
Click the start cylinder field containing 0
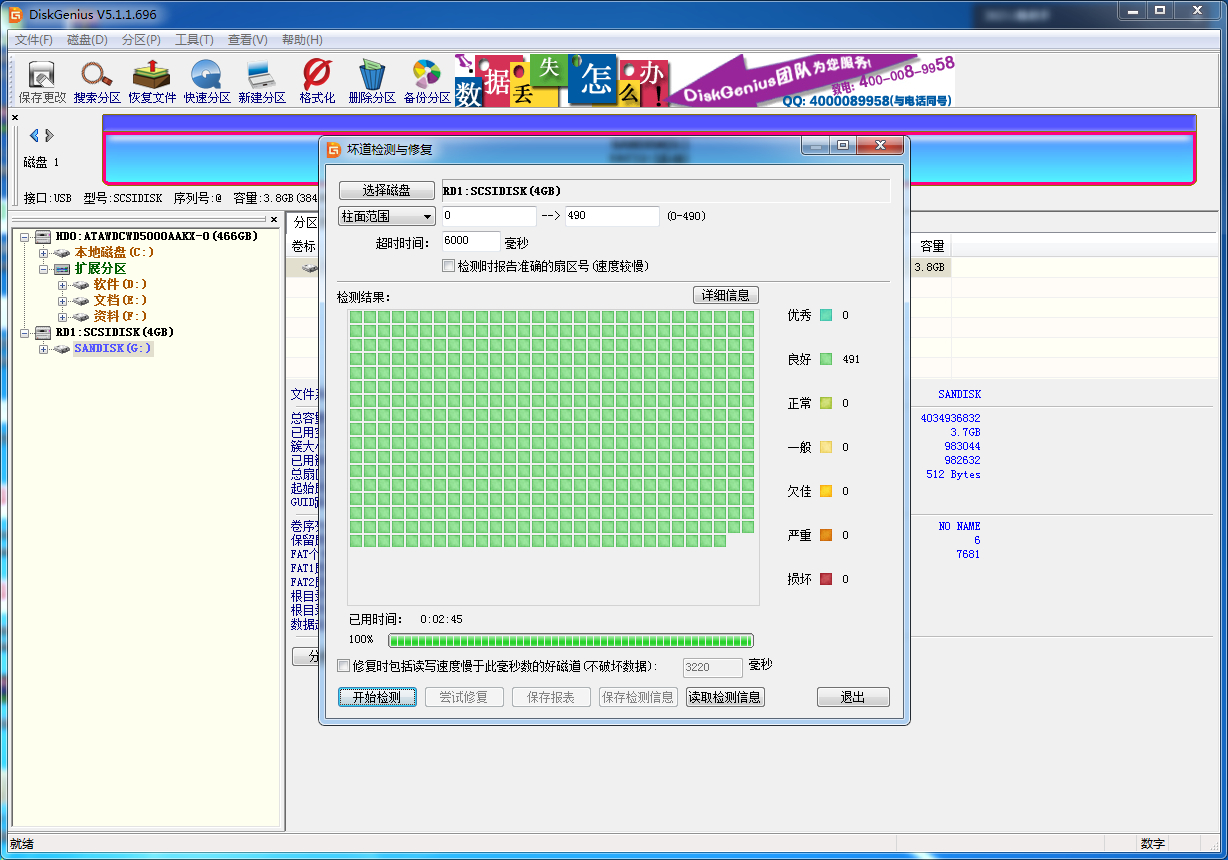point(488,216)
